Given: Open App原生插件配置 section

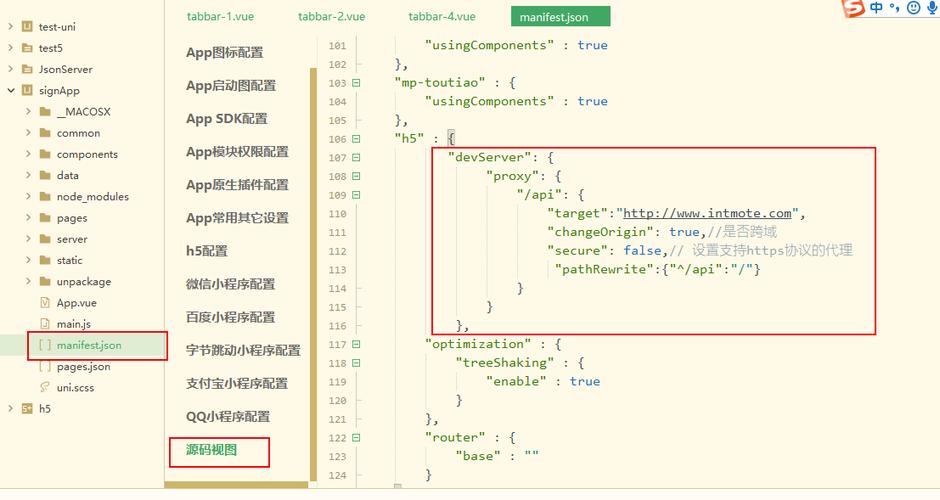Looking at the screenshot, I should (237, 185).
